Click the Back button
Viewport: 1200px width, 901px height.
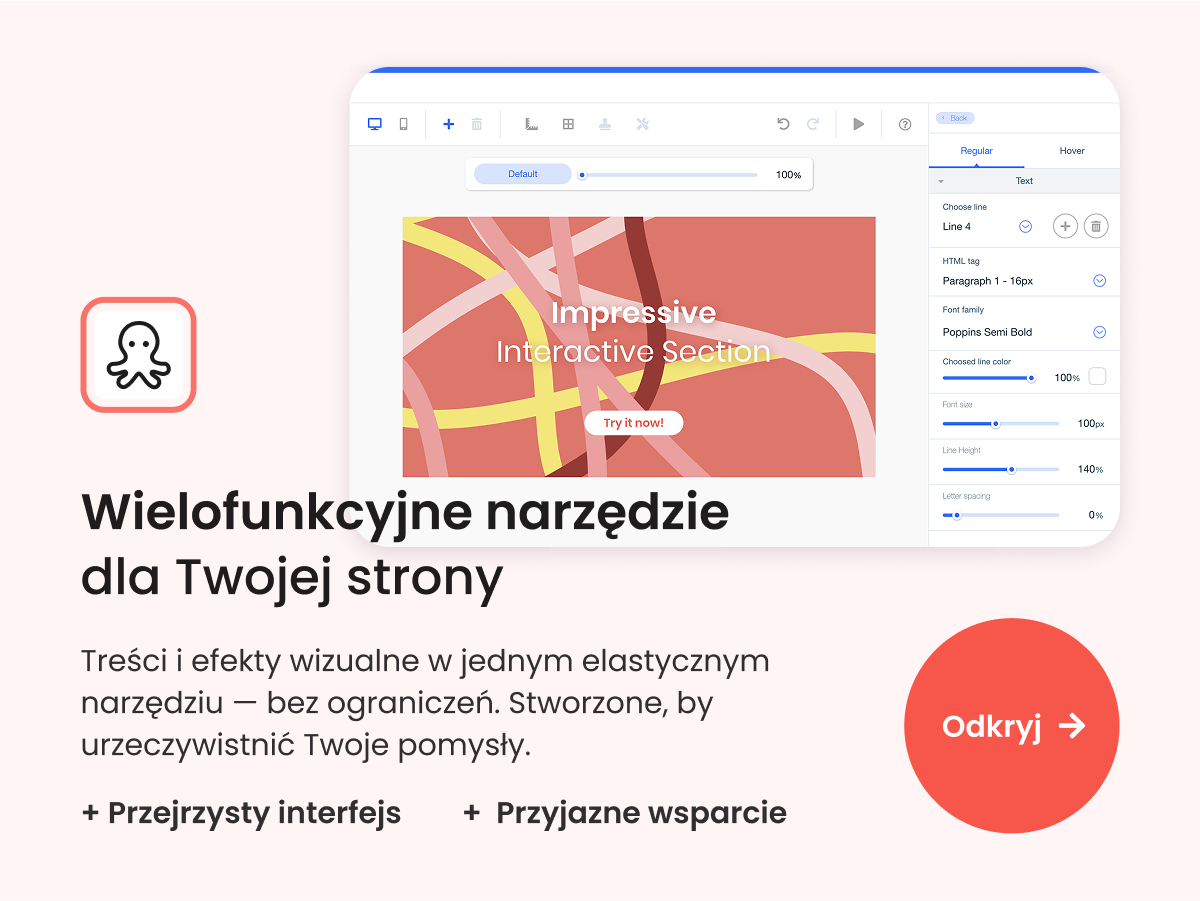(954, 118)
